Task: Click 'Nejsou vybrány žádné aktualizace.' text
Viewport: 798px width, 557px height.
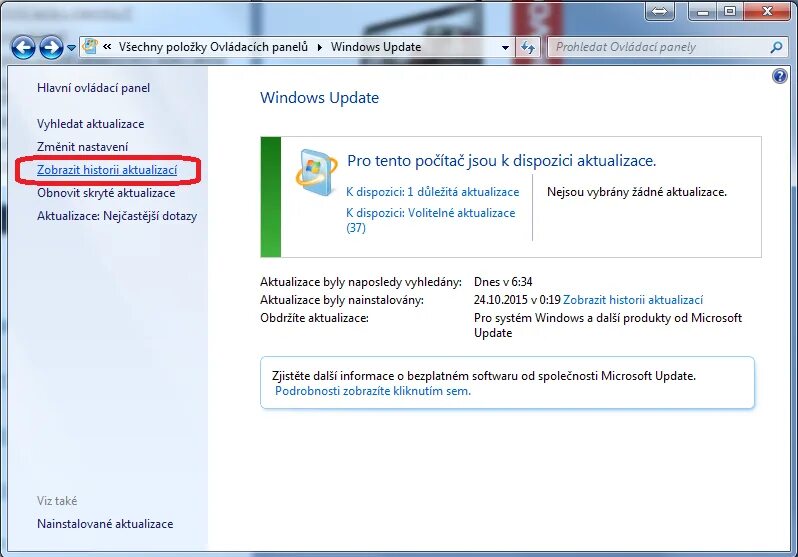Action: (637, 192)
